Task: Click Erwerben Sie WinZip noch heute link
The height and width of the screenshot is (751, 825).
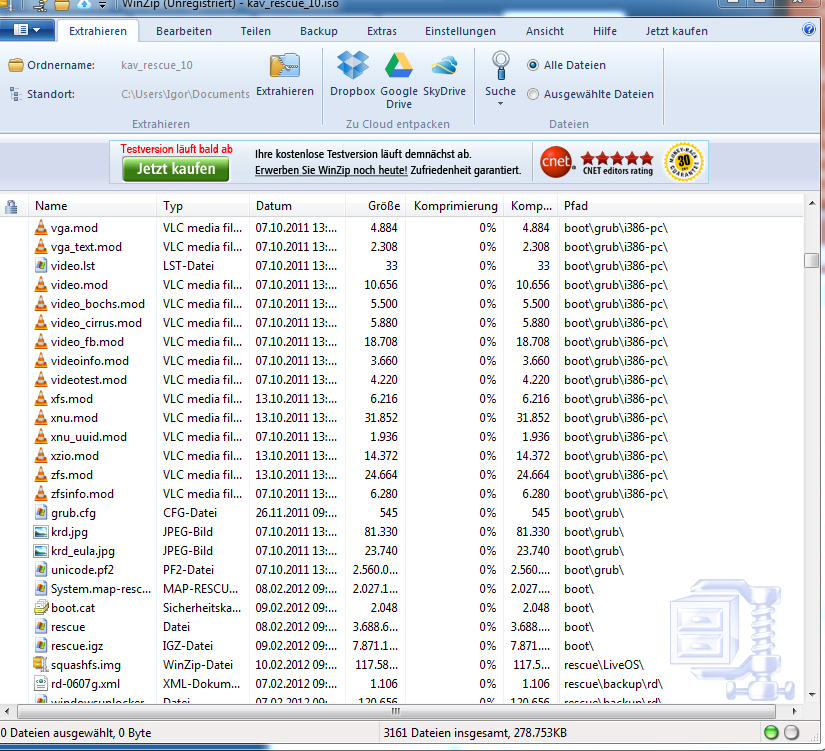Action: click(331, 170)
